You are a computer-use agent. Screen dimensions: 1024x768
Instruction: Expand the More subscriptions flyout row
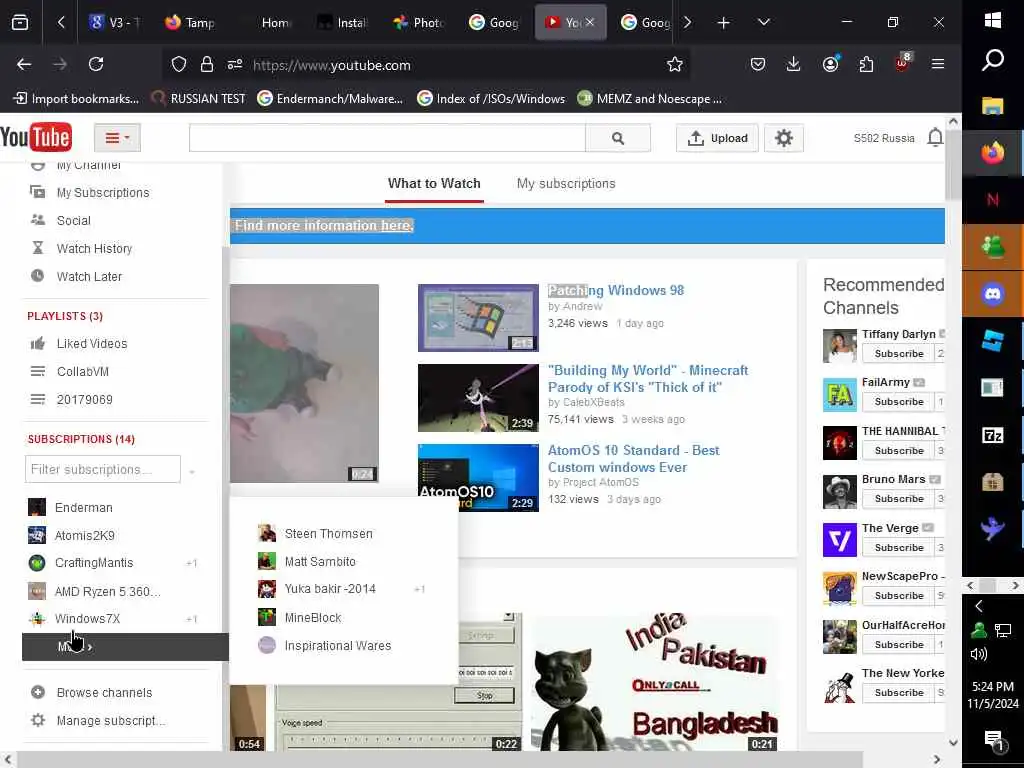point(125,647)
